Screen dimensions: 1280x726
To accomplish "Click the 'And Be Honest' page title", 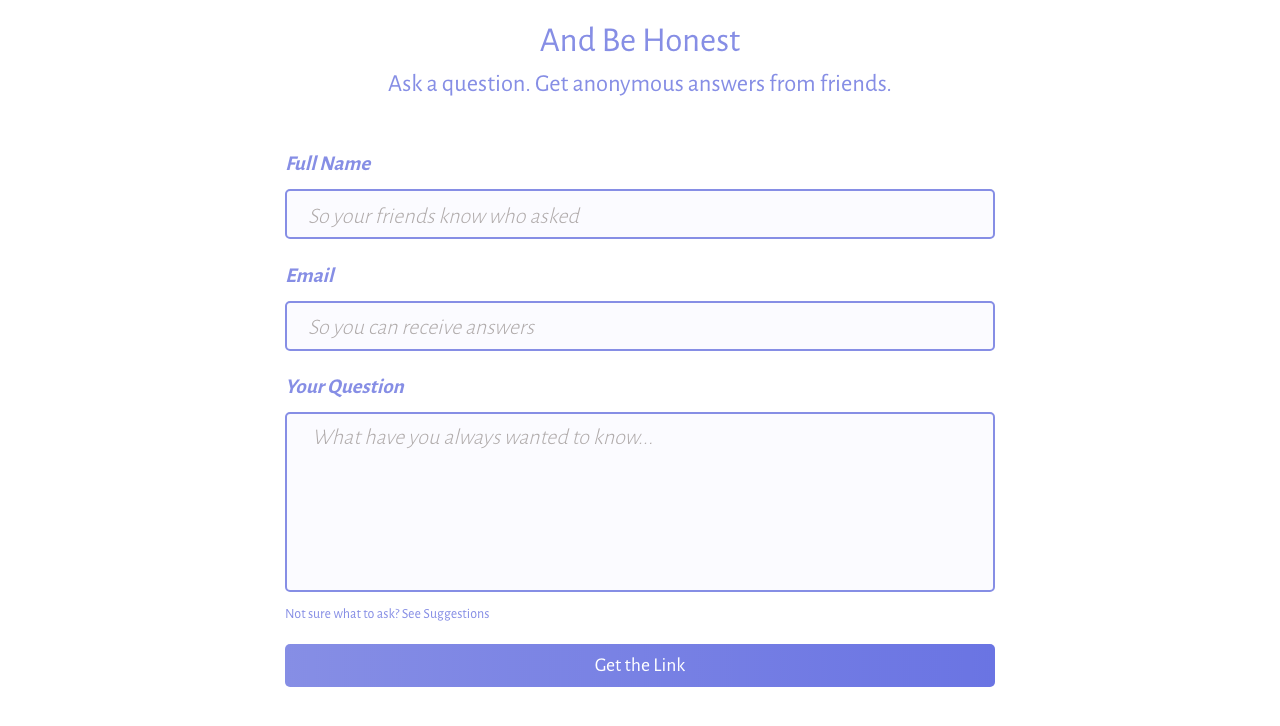I will tap(640, 40).
